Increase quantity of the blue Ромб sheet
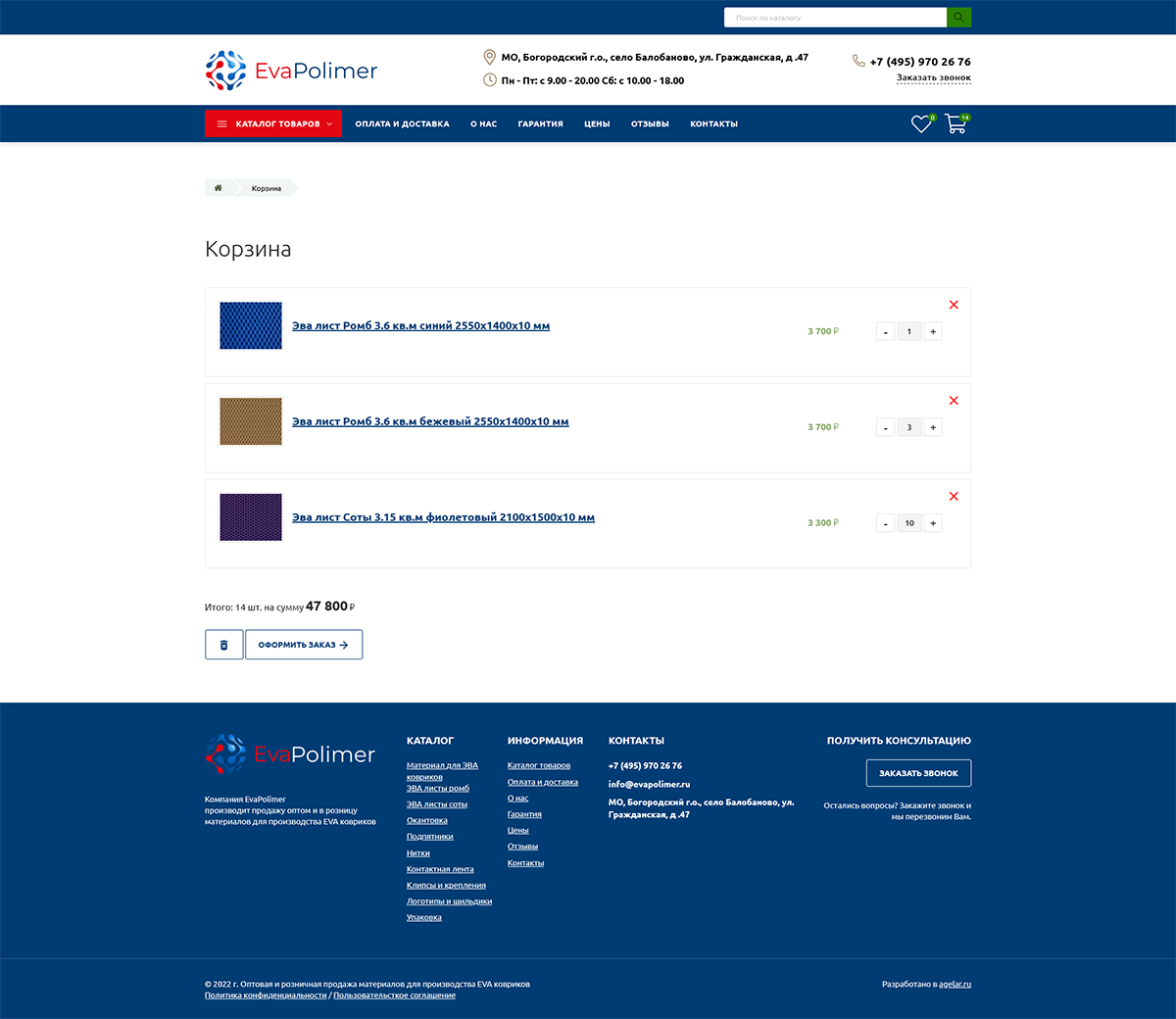Image resolution: width=1176 pixels, height=1019 pixels. tap(933, 331)
